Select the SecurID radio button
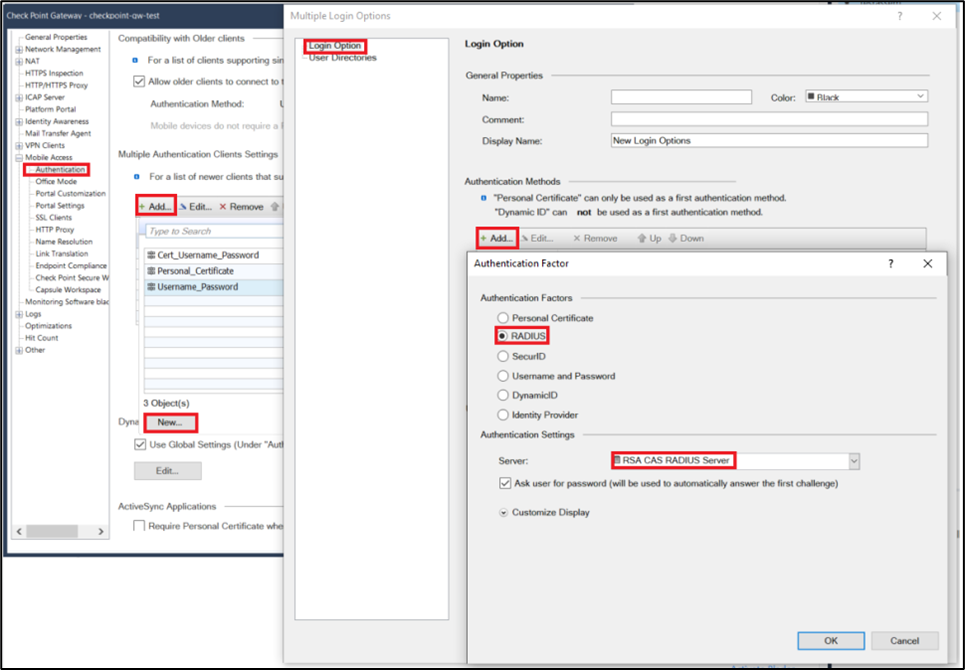965x670 pixels. (x=503, y=356)
